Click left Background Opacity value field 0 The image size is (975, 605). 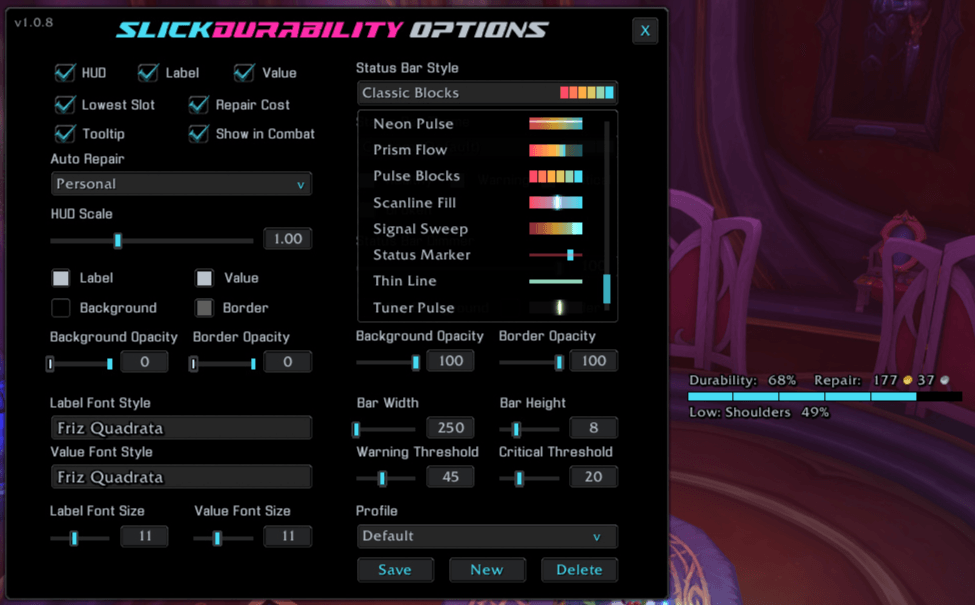pos(145,362)
